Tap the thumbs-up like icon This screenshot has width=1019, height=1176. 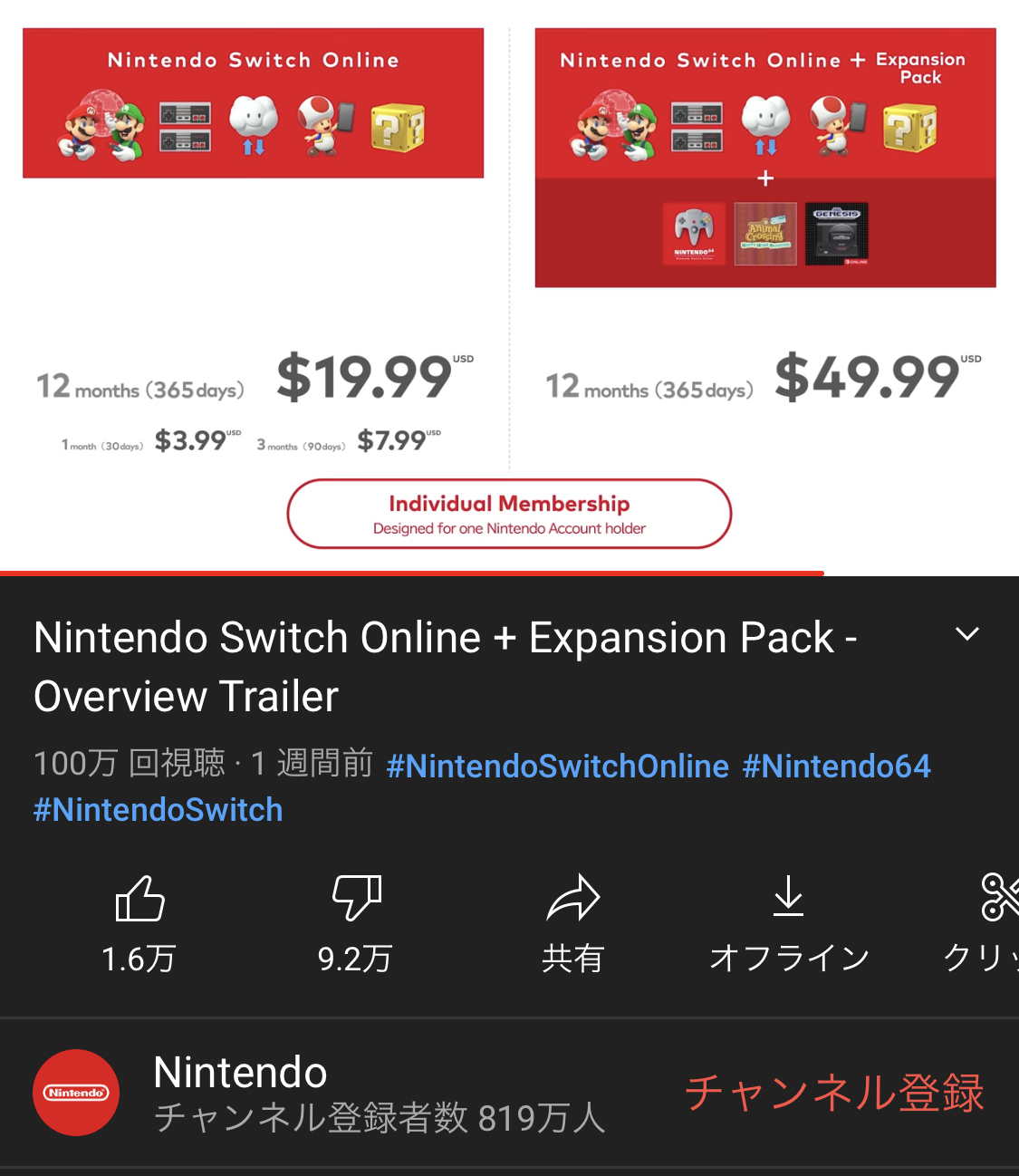[140, 898]
